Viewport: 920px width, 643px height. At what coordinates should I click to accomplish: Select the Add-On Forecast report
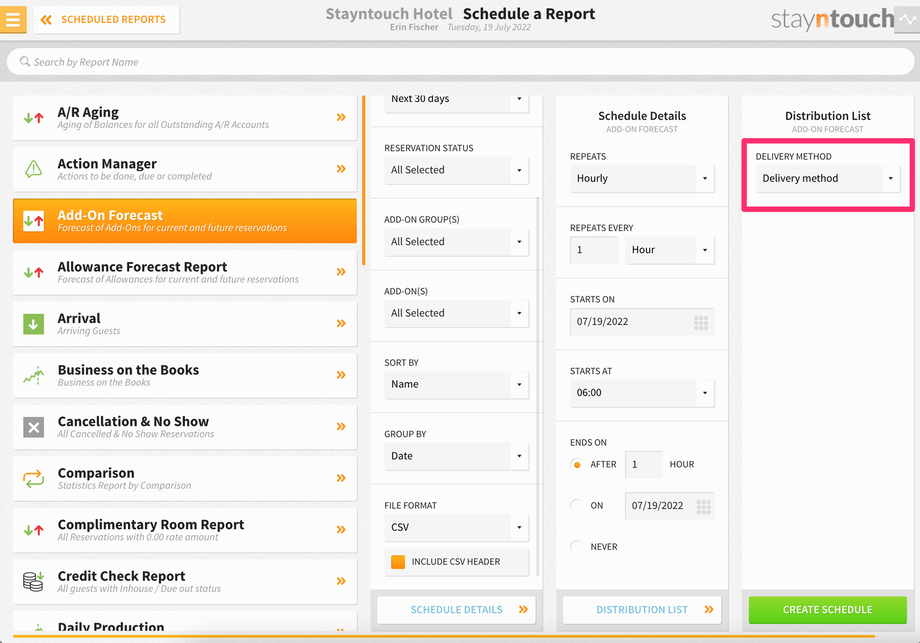185,221
